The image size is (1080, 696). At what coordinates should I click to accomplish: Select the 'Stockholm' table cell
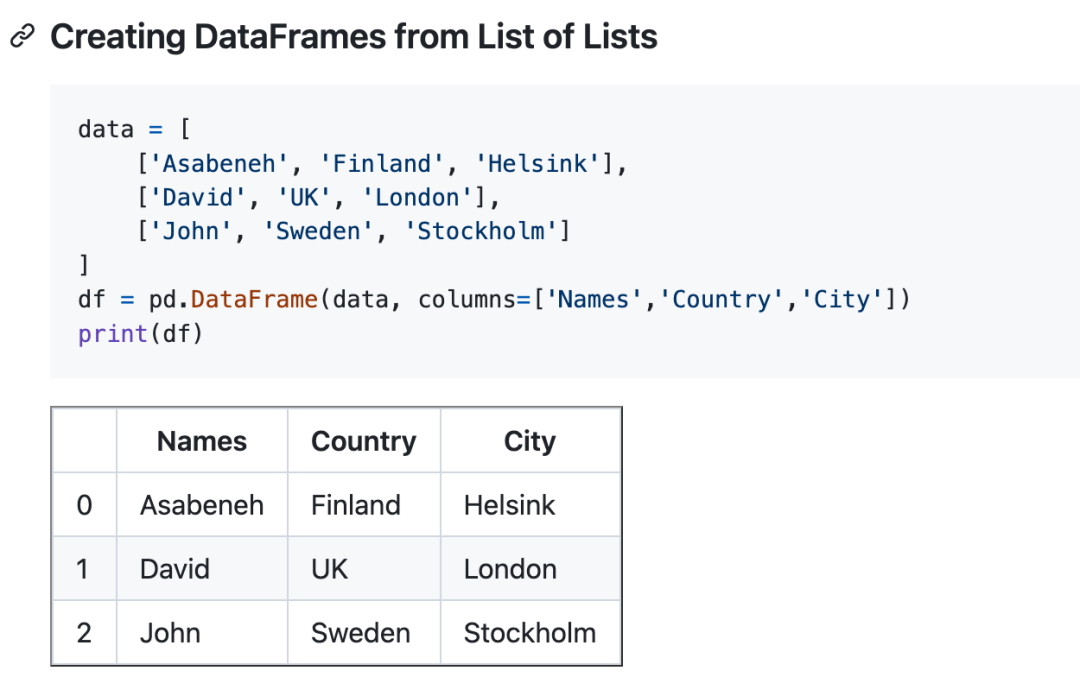pyautogui.click(x=530, y=633)
